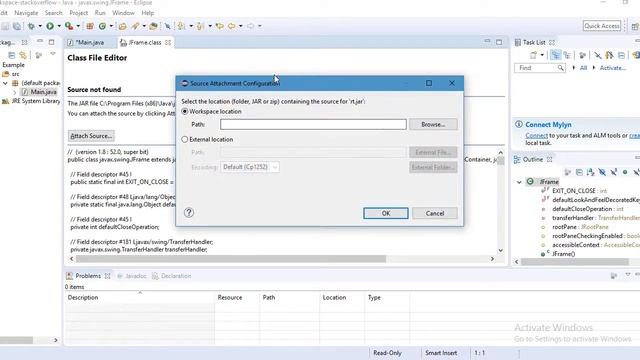Open the Help menu
The width and height of the screenshot is (640, 360).
147,13
